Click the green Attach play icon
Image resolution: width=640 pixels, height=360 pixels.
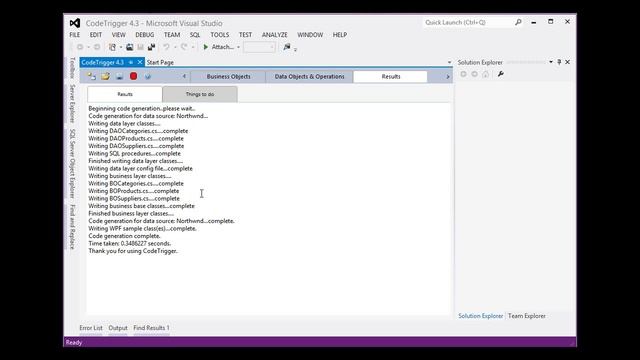(206, 47)
